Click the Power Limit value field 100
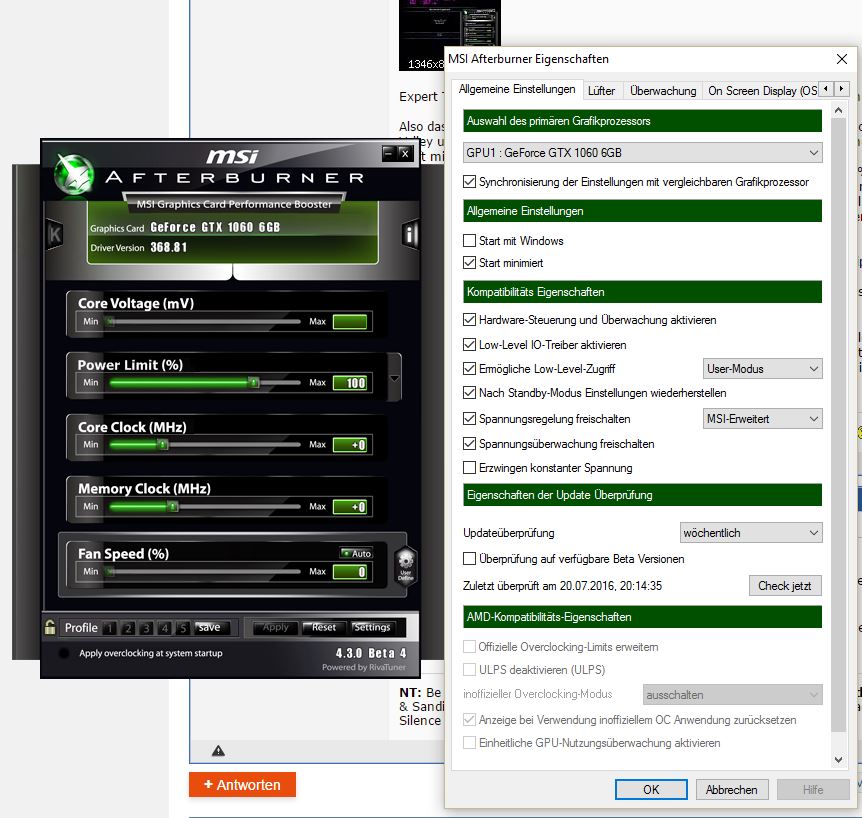The image size is (862, 818). click(x=350, y=383)
